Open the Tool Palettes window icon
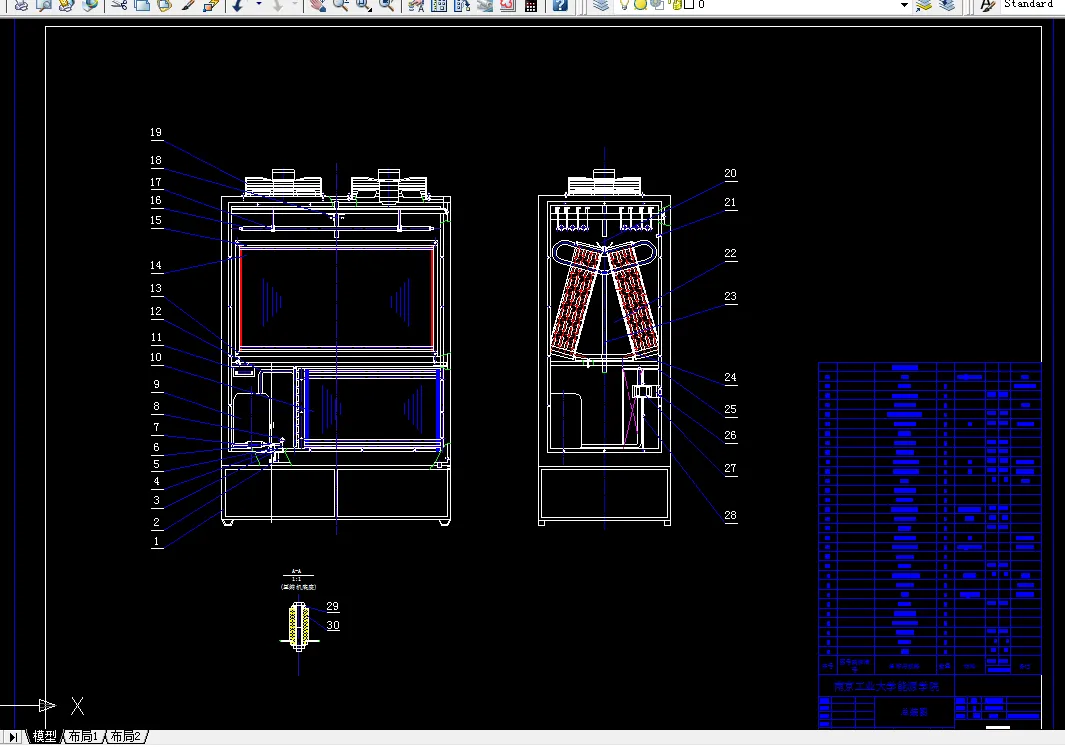Image resolution: width=1065 pixels, height=747 pixels. pos(462,5)
